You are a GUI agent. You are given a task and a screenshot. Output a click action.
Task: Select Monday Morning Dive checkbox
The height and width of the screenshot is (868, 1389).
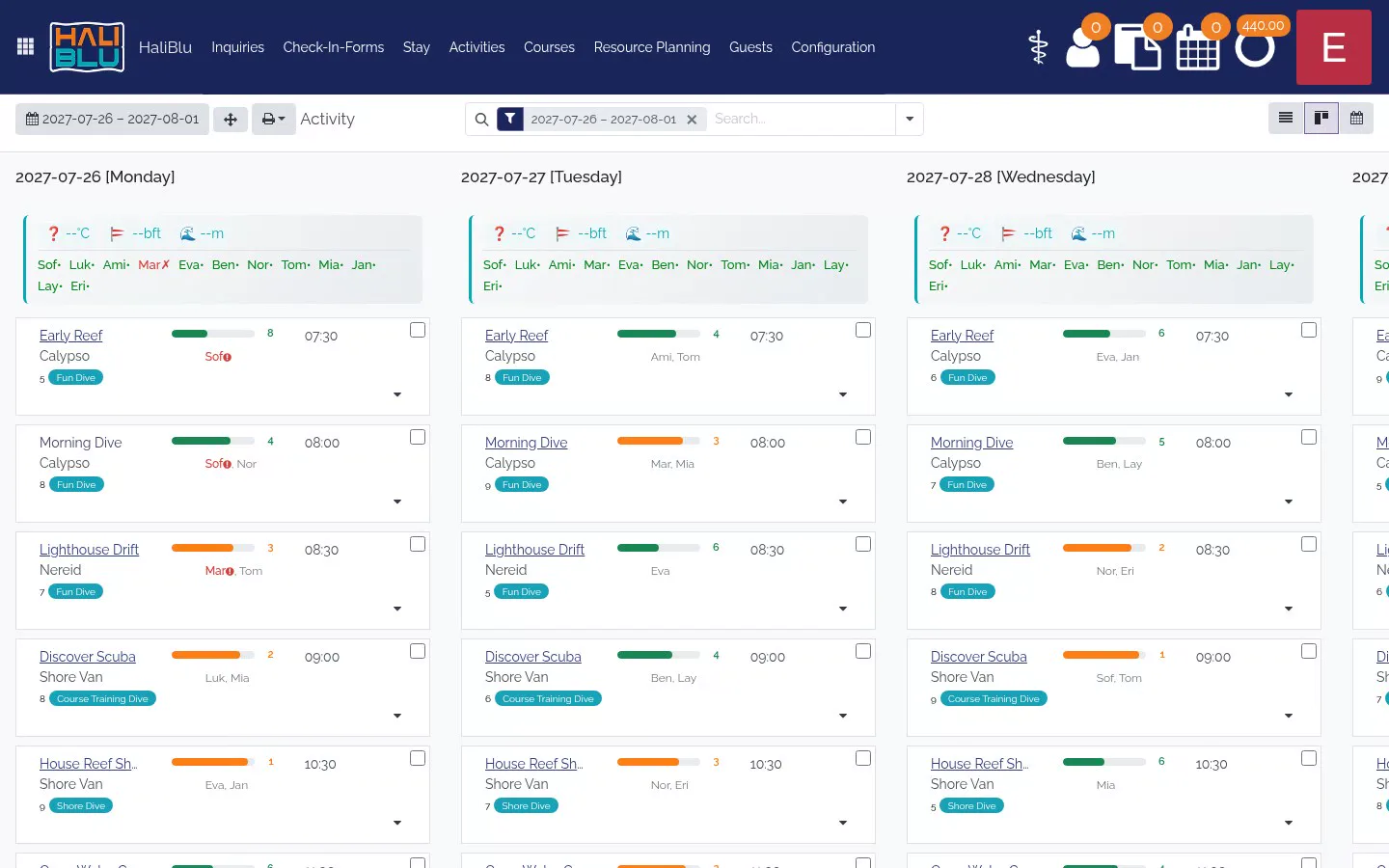tap(418, 437)
